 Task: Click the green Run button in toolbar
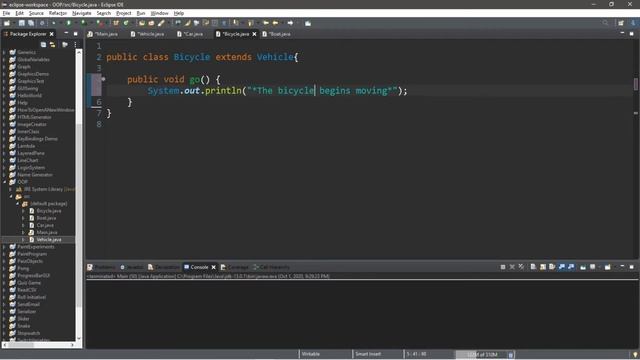[x=69, y=23]
